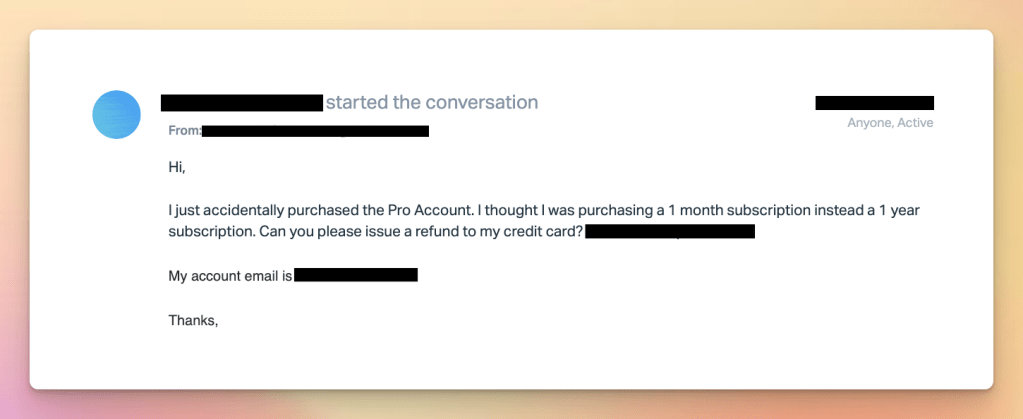1023x419 pixels.
Task: Click the "From:" label
Action: pyautogui.click(x=184, y=131)
